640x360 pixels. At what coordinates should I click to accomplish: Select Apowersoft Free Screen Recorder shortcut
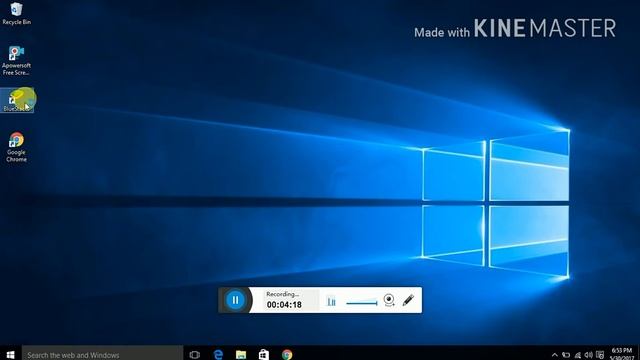[16, 61]
